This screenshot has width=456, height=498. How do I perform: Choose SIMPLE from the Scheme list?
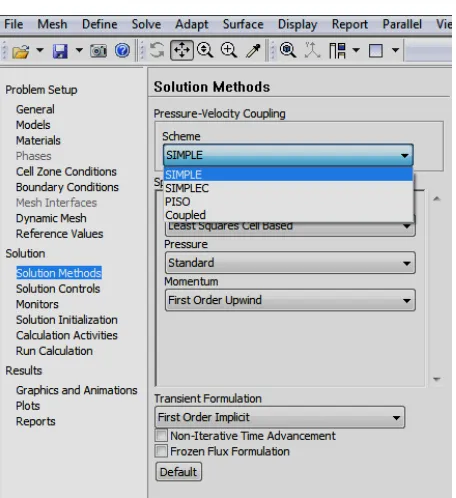click(x=289, y=174)
